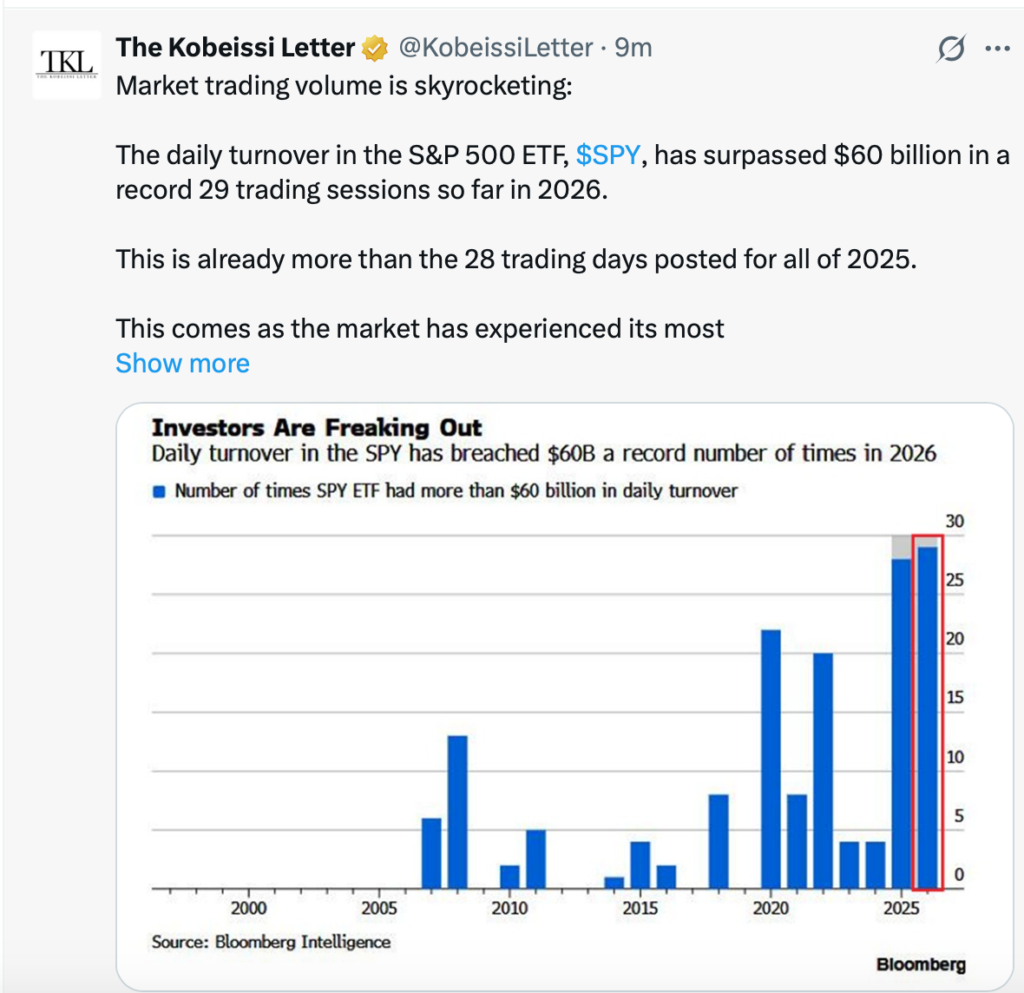Click the @KobeissiLetter handle
Image resolution: width=1024 pixels, height=993 pixels.
tap(496, 48)
